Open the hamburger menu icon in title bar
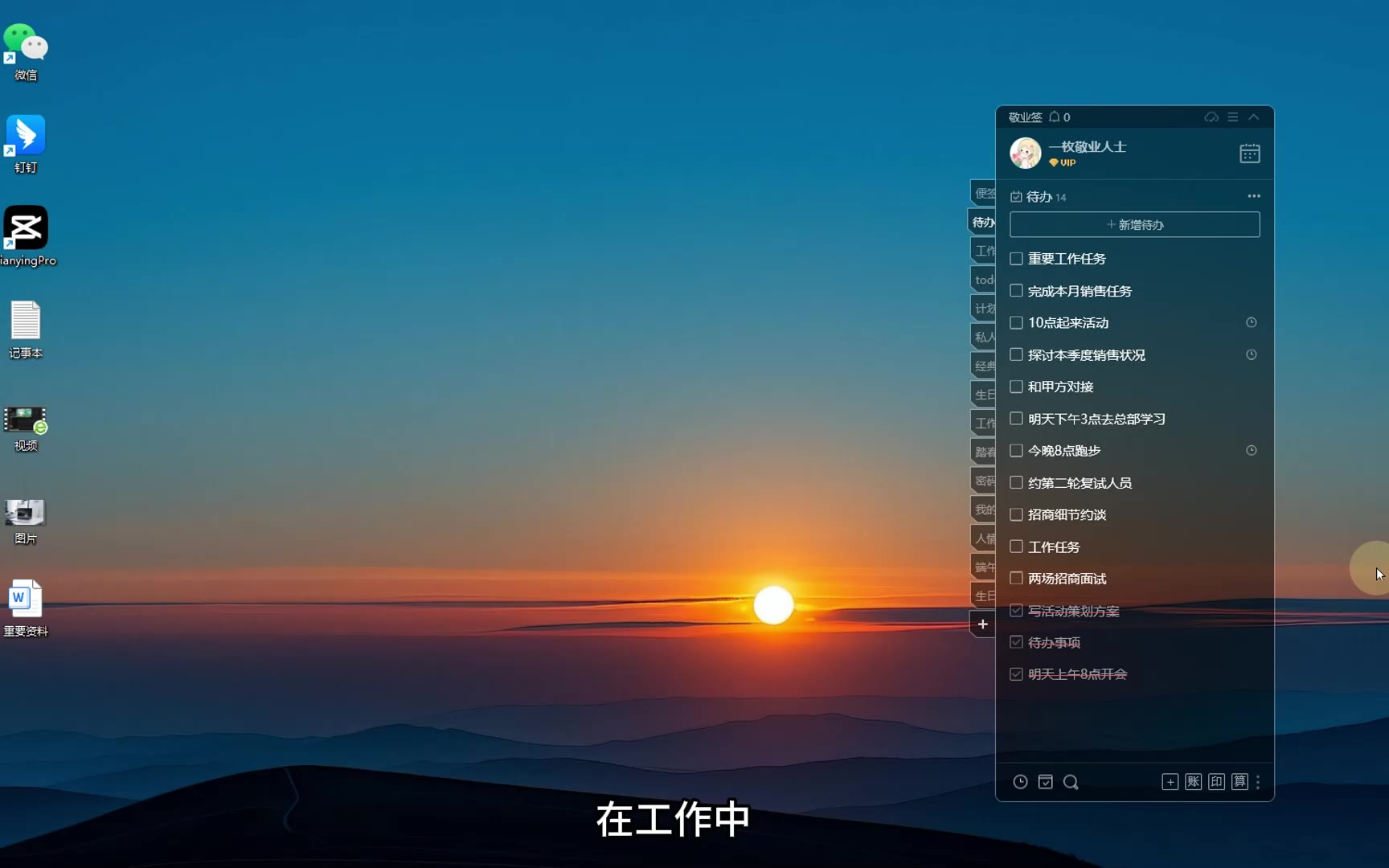Image resolution: width=1389 pixels, height=868 pixels. point(1232,117)
